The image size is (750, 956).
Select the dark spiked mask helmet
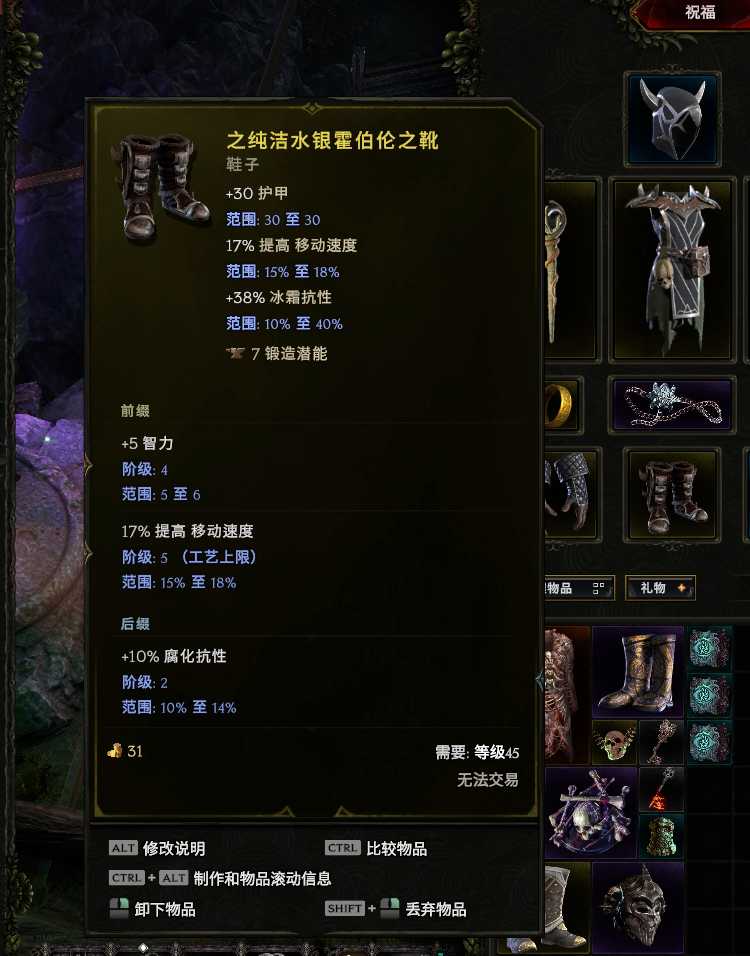coord(638,907)
